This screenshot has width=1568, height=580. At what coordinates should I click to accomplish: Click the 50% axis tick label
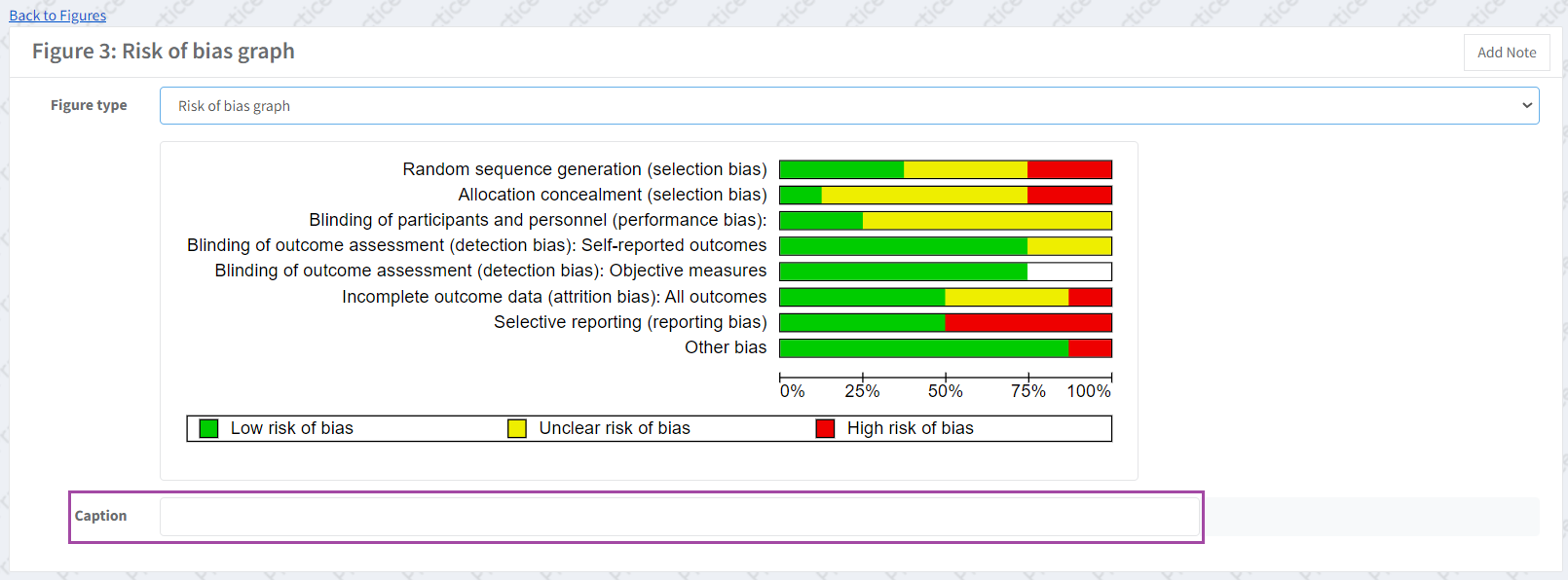click(x=945, y=391)
